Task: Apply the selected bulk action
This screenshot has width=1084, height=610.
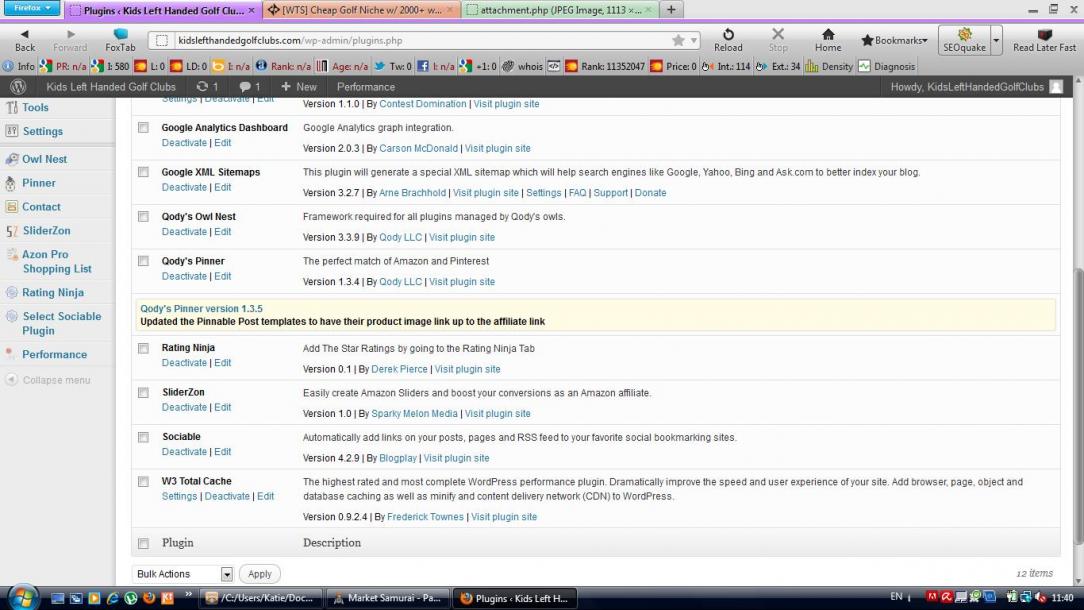Action: pyautogui.click(x=259, y=574)
